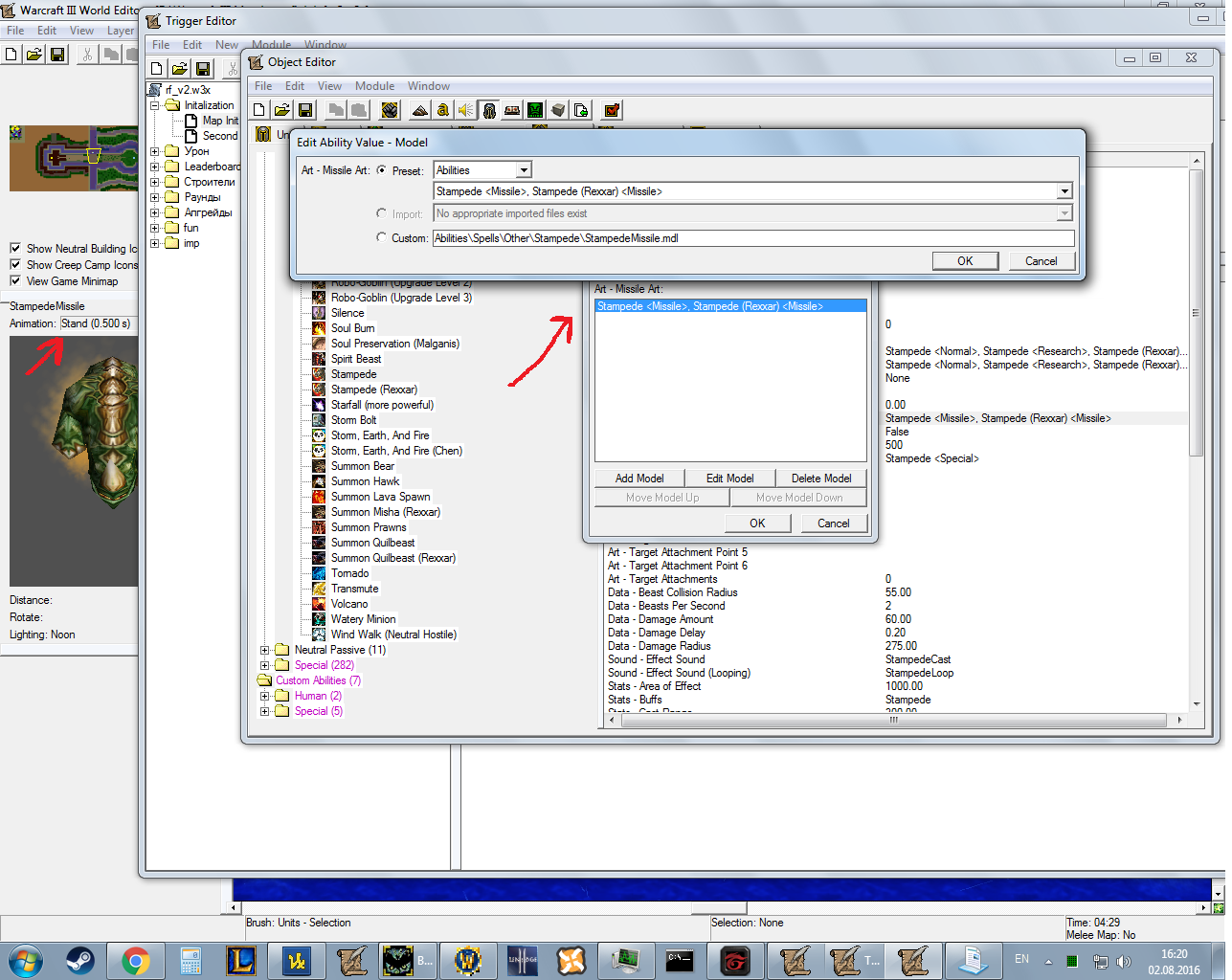Open the Window menu in Object Editor
The width and height of the screenshot is (1232, 980).
click(428, 86)
